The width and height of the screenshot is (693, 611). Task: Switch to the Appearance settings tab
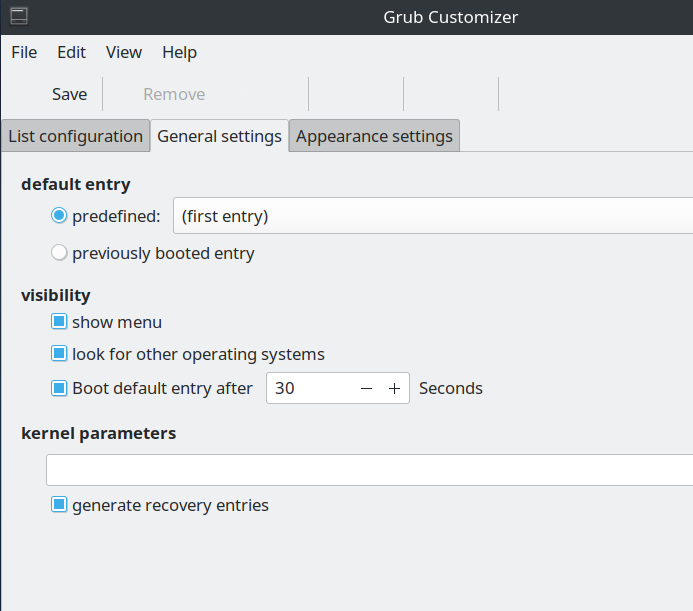[374, 136]
